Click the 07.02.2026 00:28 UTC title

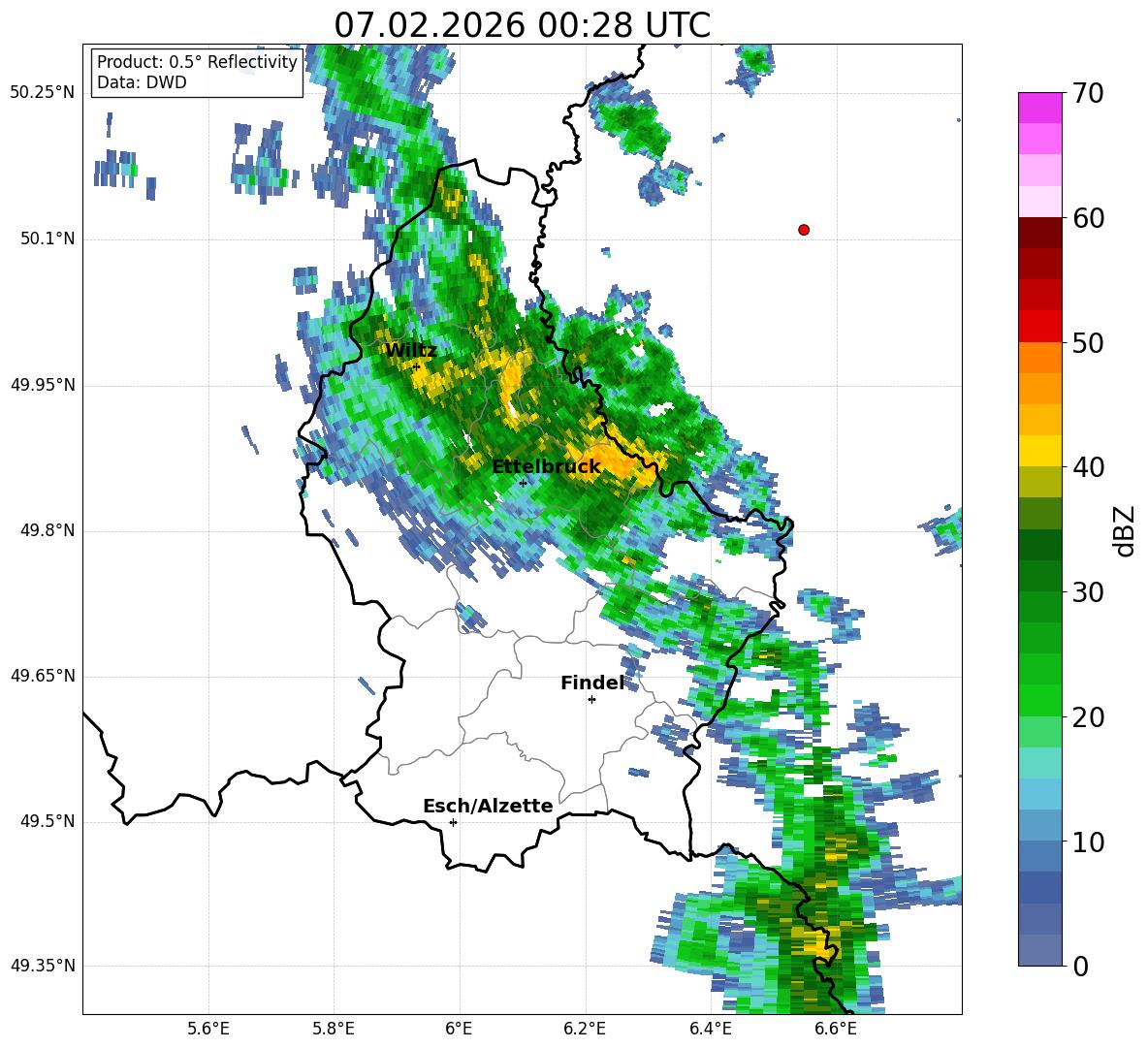[x=522, y=25]
